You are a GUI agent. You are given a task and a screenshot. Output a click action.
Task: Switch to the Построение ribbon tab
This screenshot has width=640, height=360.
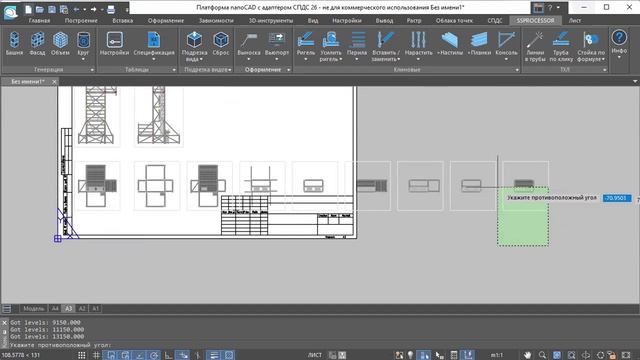coord(81,20)
